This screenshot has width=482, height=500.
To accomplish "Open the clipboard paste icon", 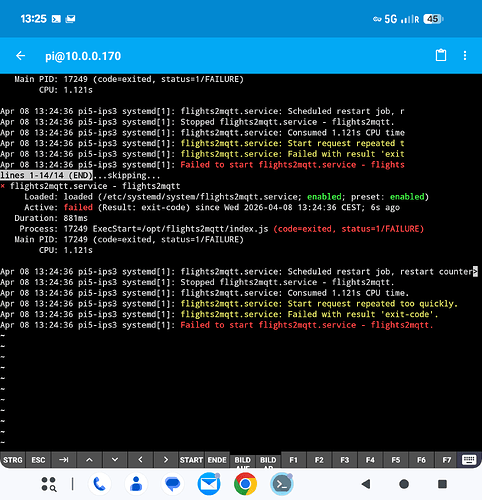I will (441, 55).
